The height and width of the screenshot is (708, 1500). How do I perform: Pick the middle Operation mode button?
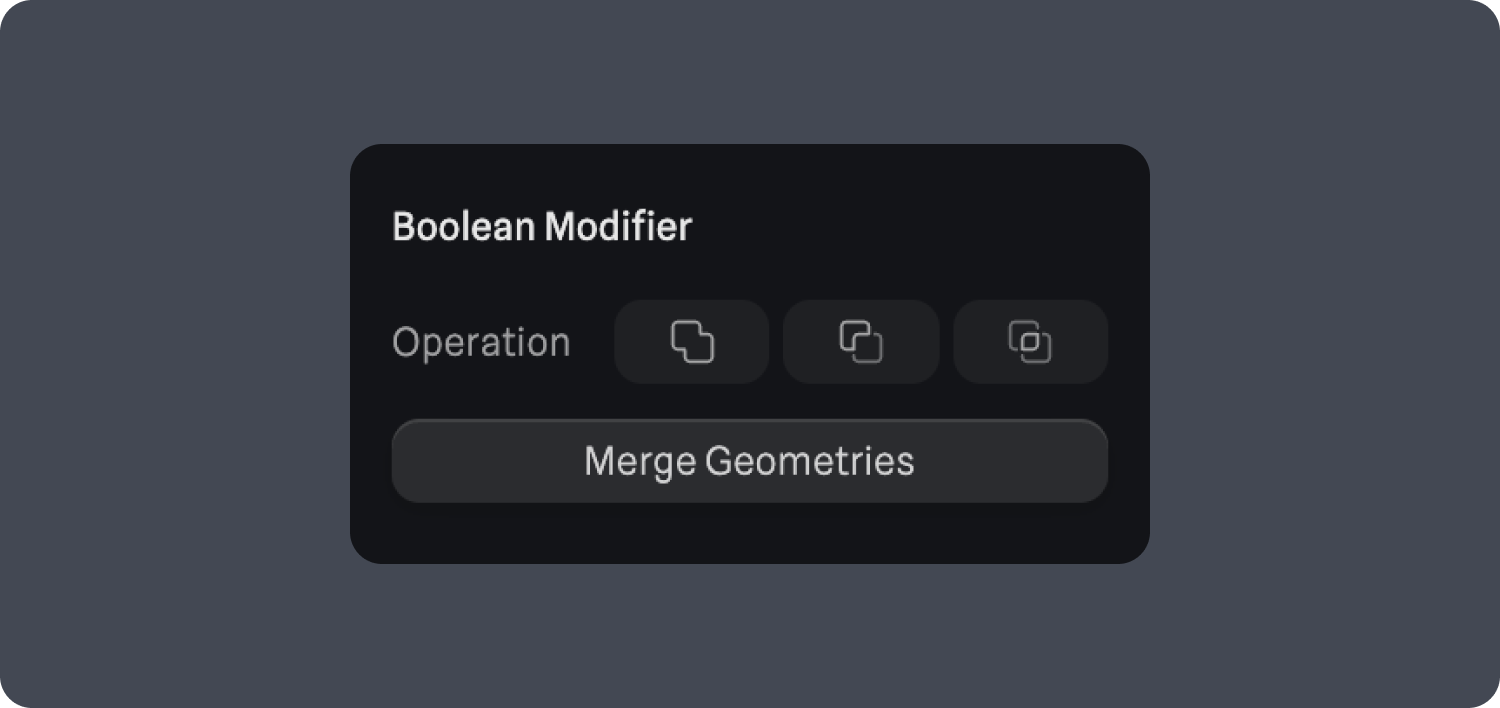861,342
